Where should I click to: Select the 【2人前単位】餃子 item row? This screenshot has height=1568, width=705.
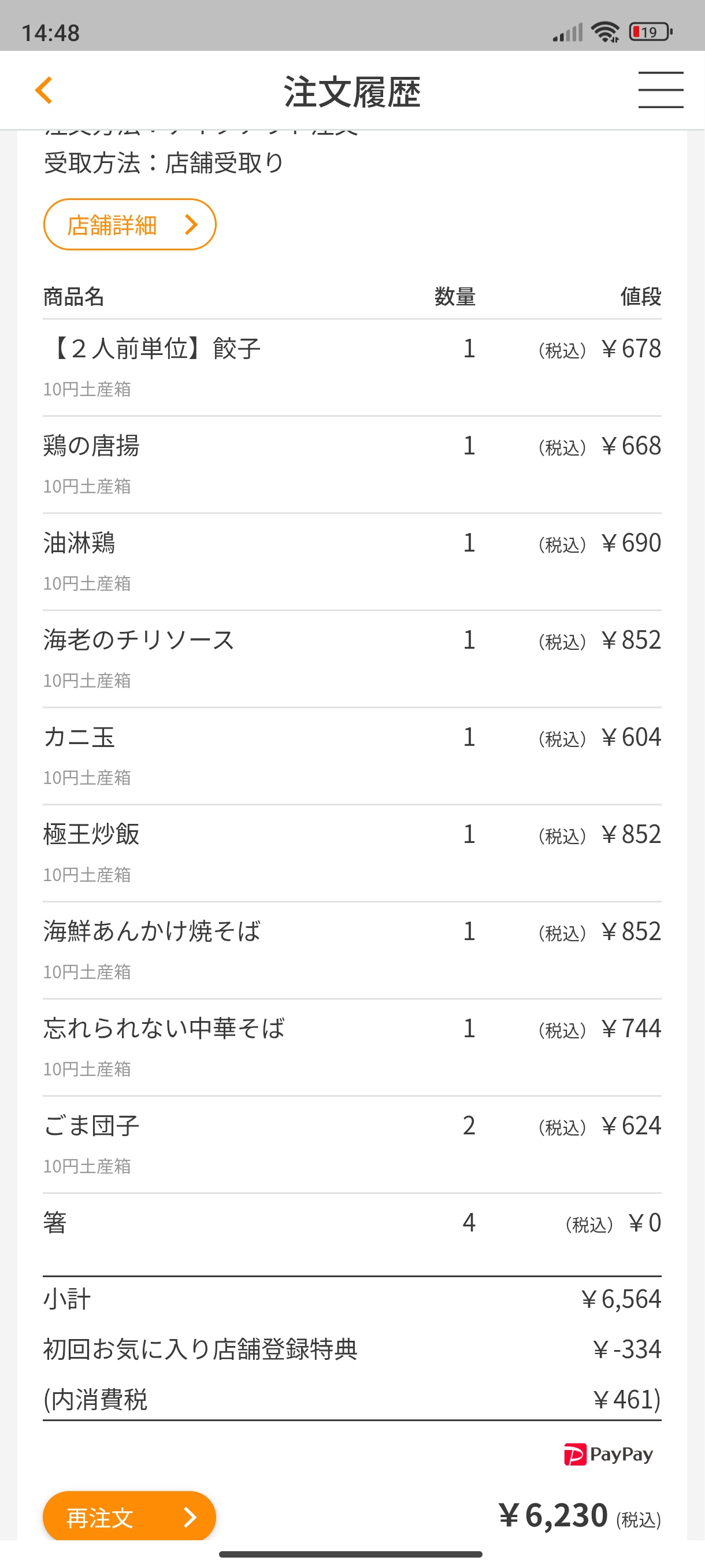[352, 368]
